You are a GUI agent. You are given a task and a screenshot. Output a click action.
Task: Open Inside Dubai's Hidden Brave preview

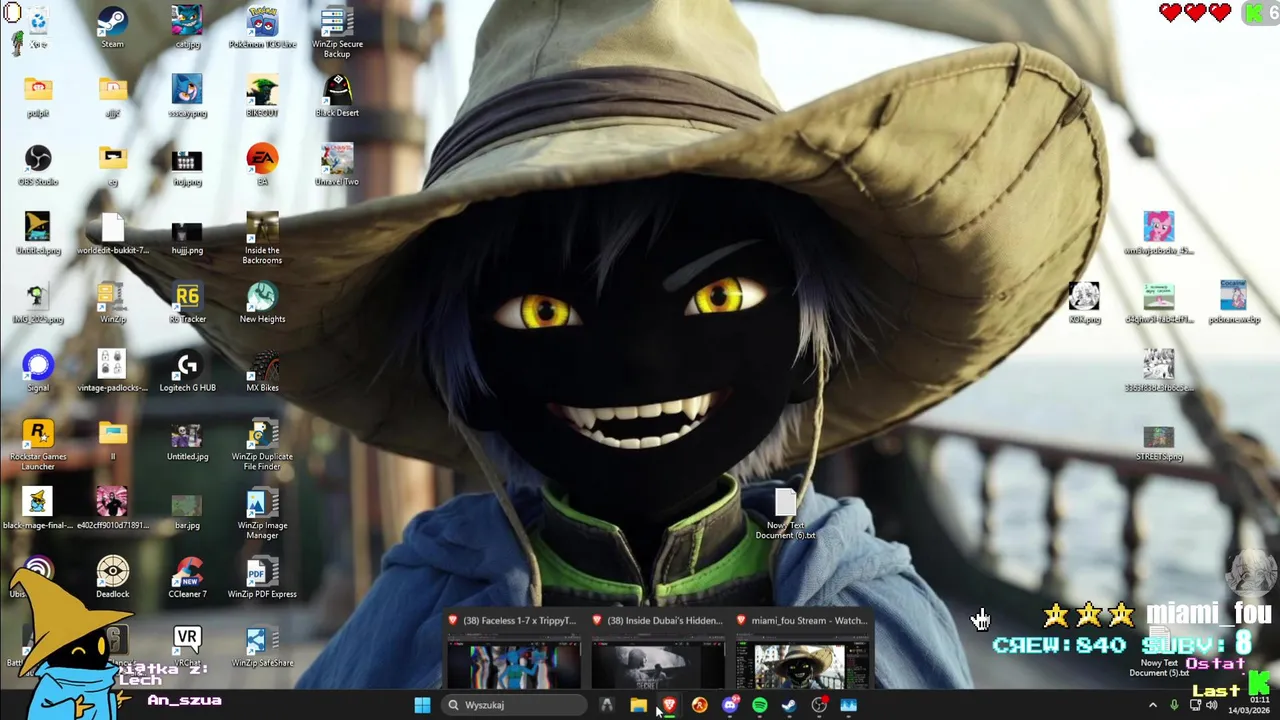(x=657, y=650)
